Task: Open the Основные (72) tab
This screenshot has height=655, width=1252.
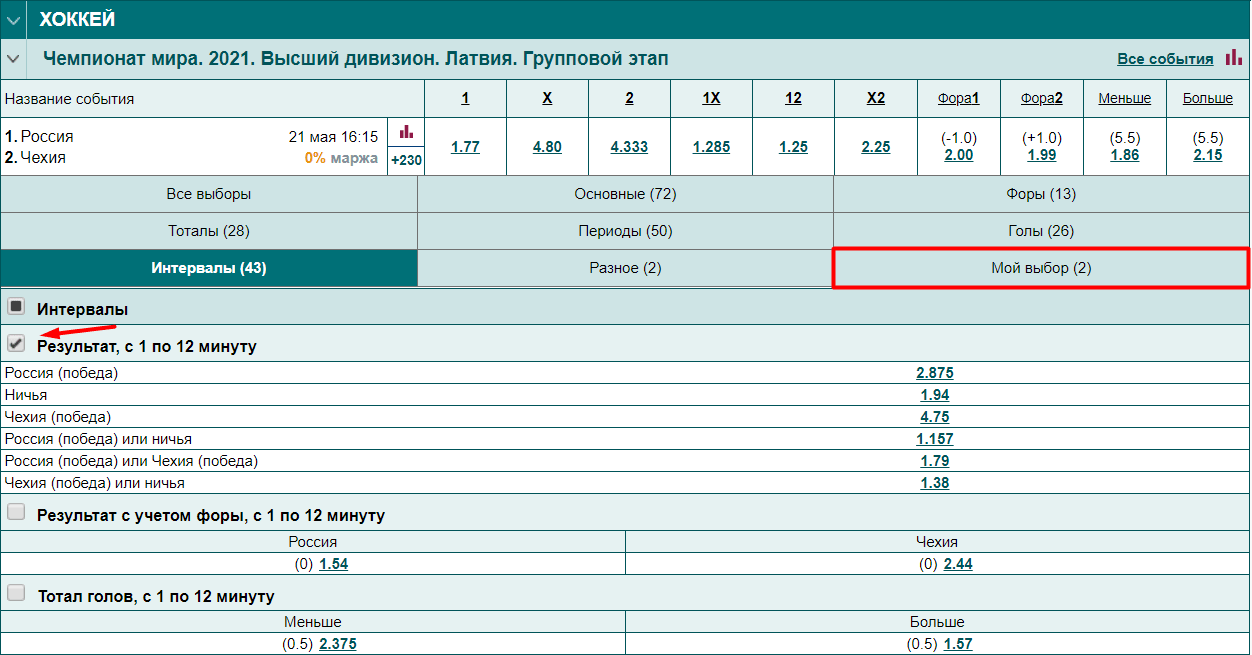Action: pos(625,194)
